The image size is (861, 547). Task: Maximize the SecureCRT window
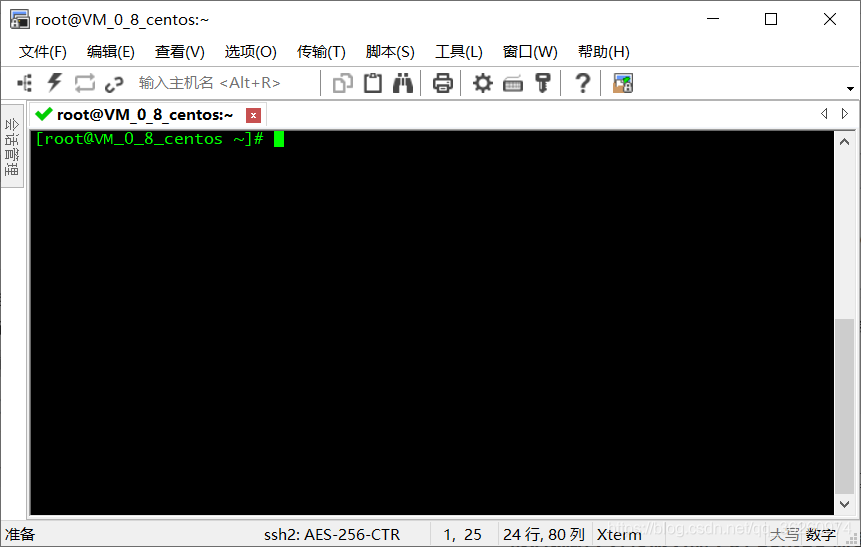click(771, 19)
